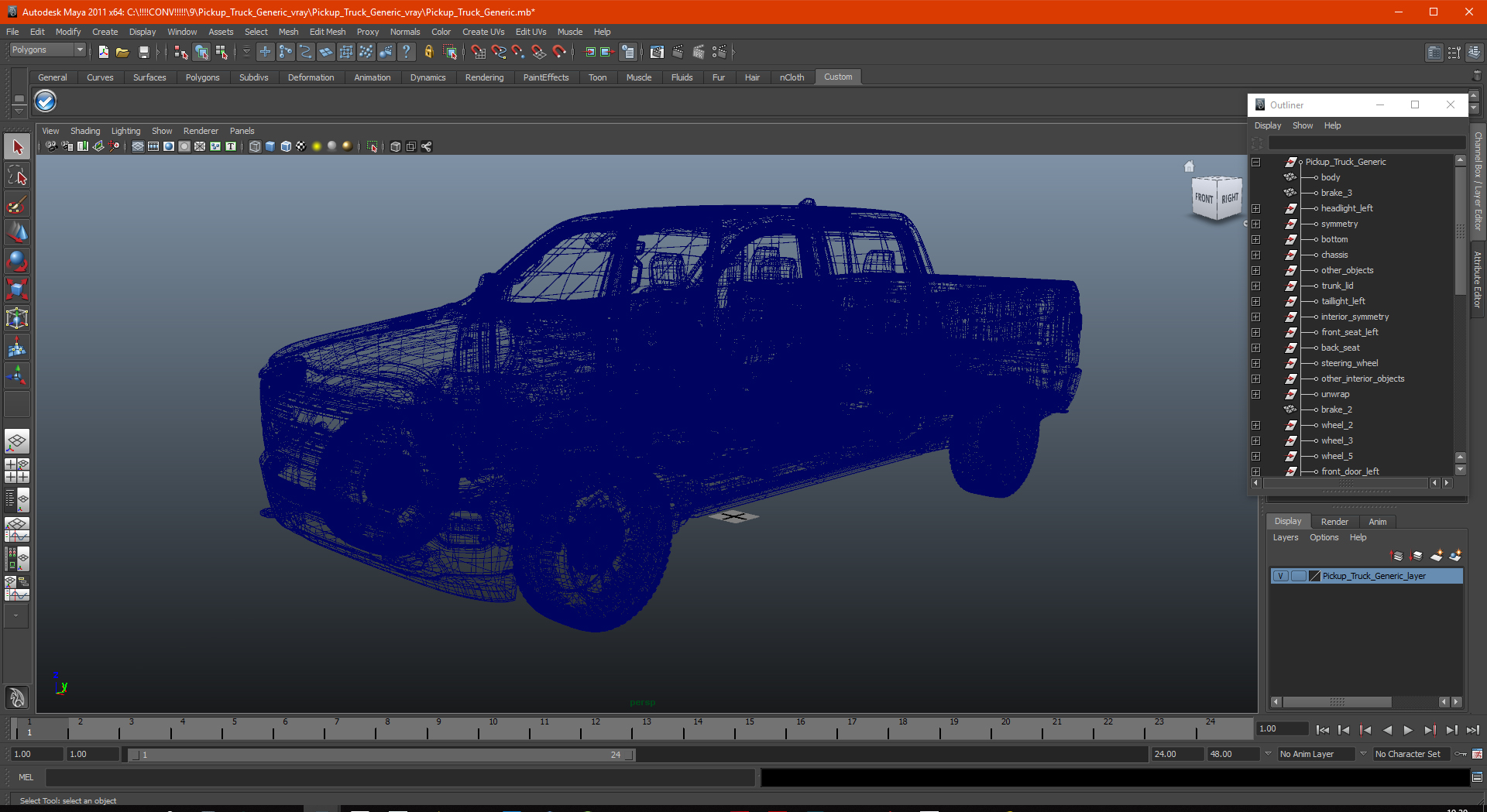Click the home icon above view cube

point(1190,166)
